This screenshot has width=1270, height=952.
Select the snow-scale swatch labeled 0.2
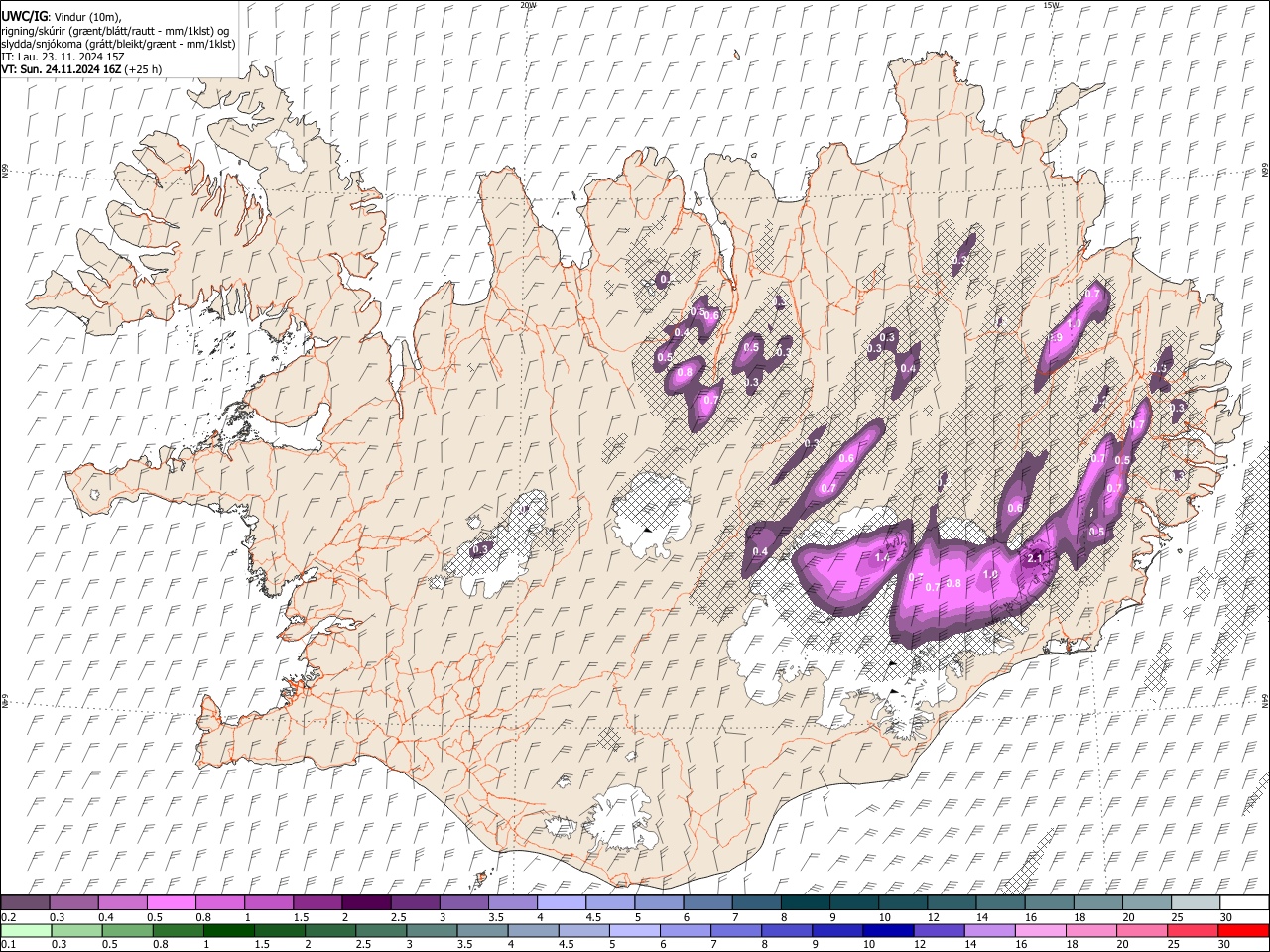click(x=25, y=902)
